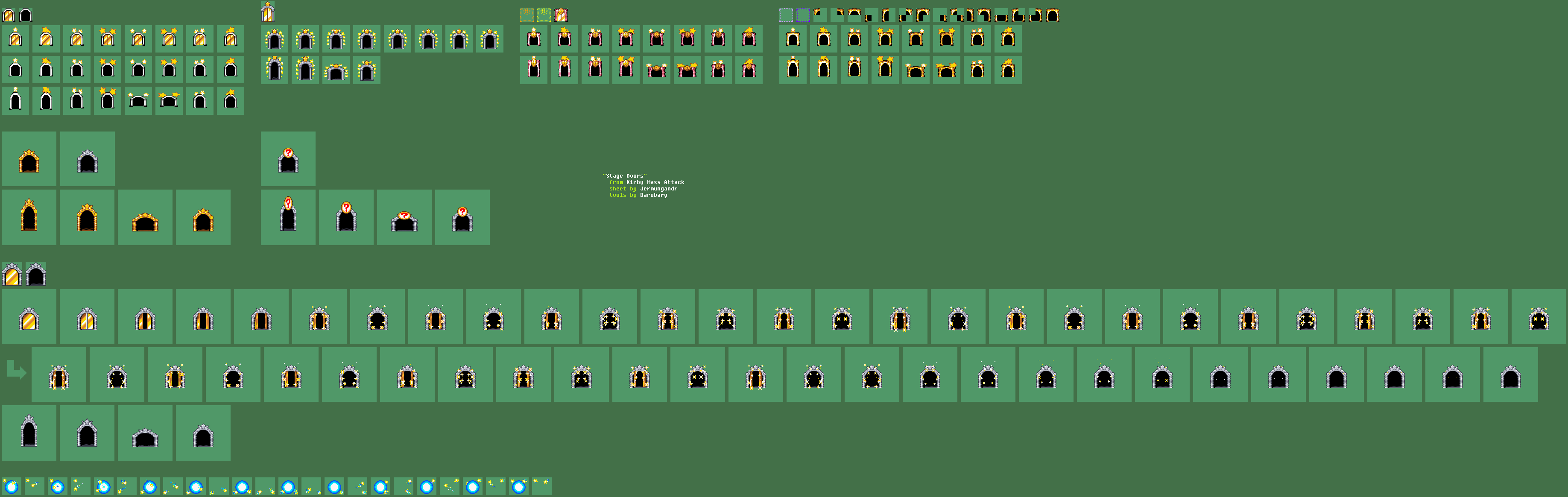1568x497 pixels.
Task: Select the dark purple dotted-outline tile
Action: click(804, 15)
